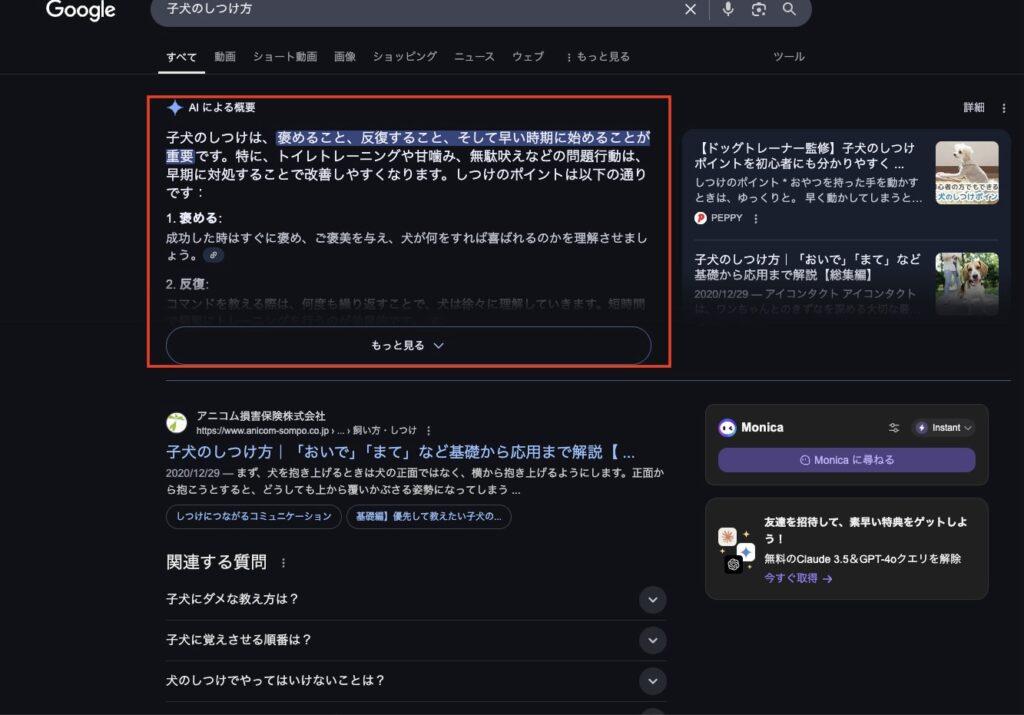Expand the question 子犬に覚えさせる順番は？

[x=415, y=640]
